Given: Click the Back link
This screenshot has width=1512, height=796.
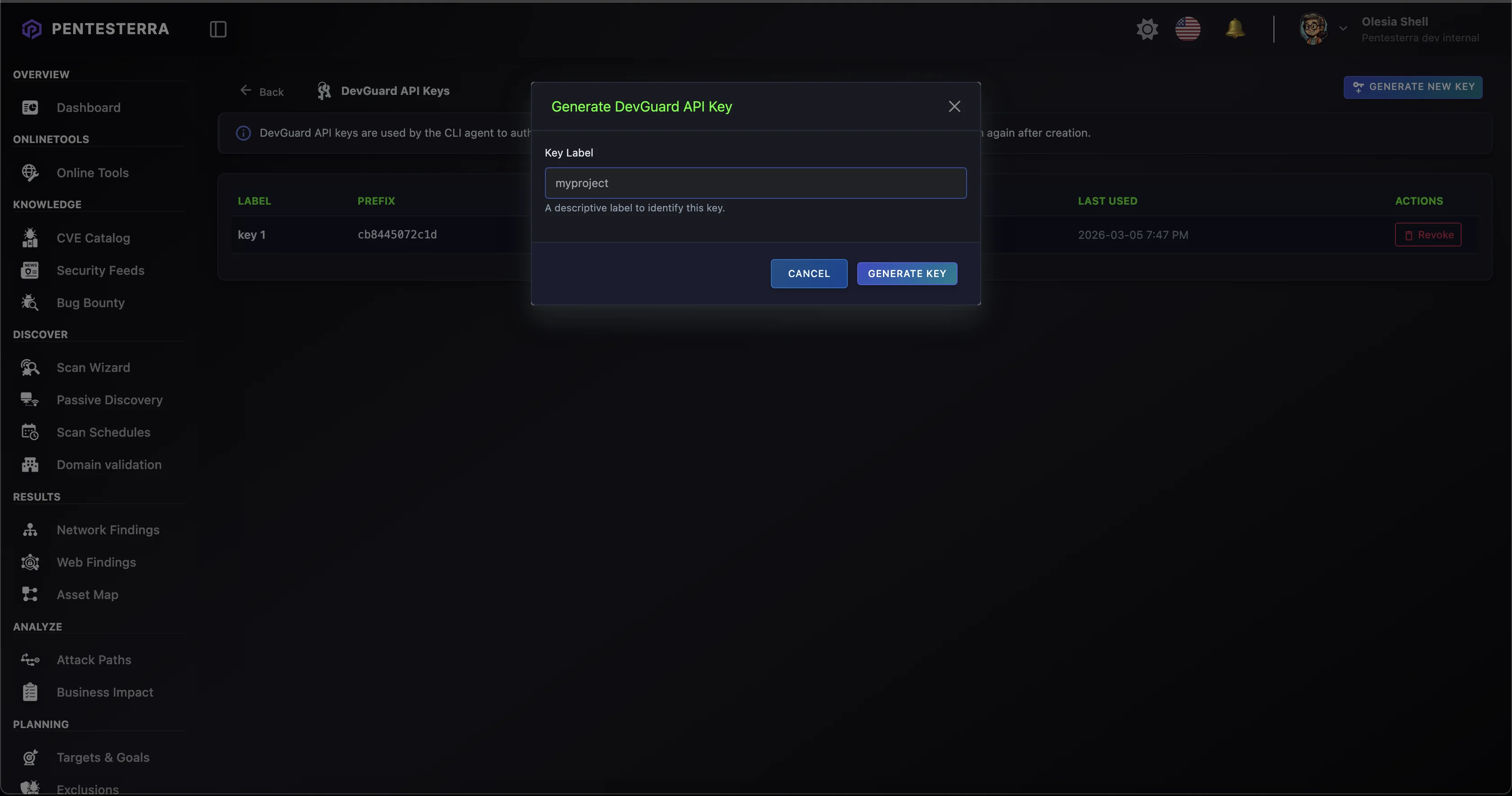Looking at the screenshot, I should [x=262, y=91].
